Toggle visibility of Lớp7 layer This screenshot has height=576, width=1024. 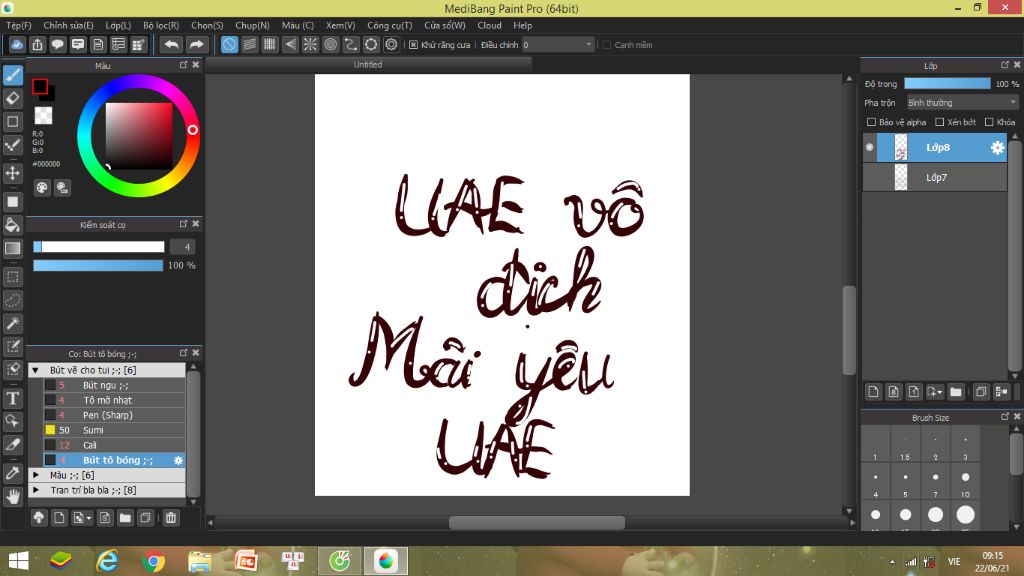pos(870,178)
